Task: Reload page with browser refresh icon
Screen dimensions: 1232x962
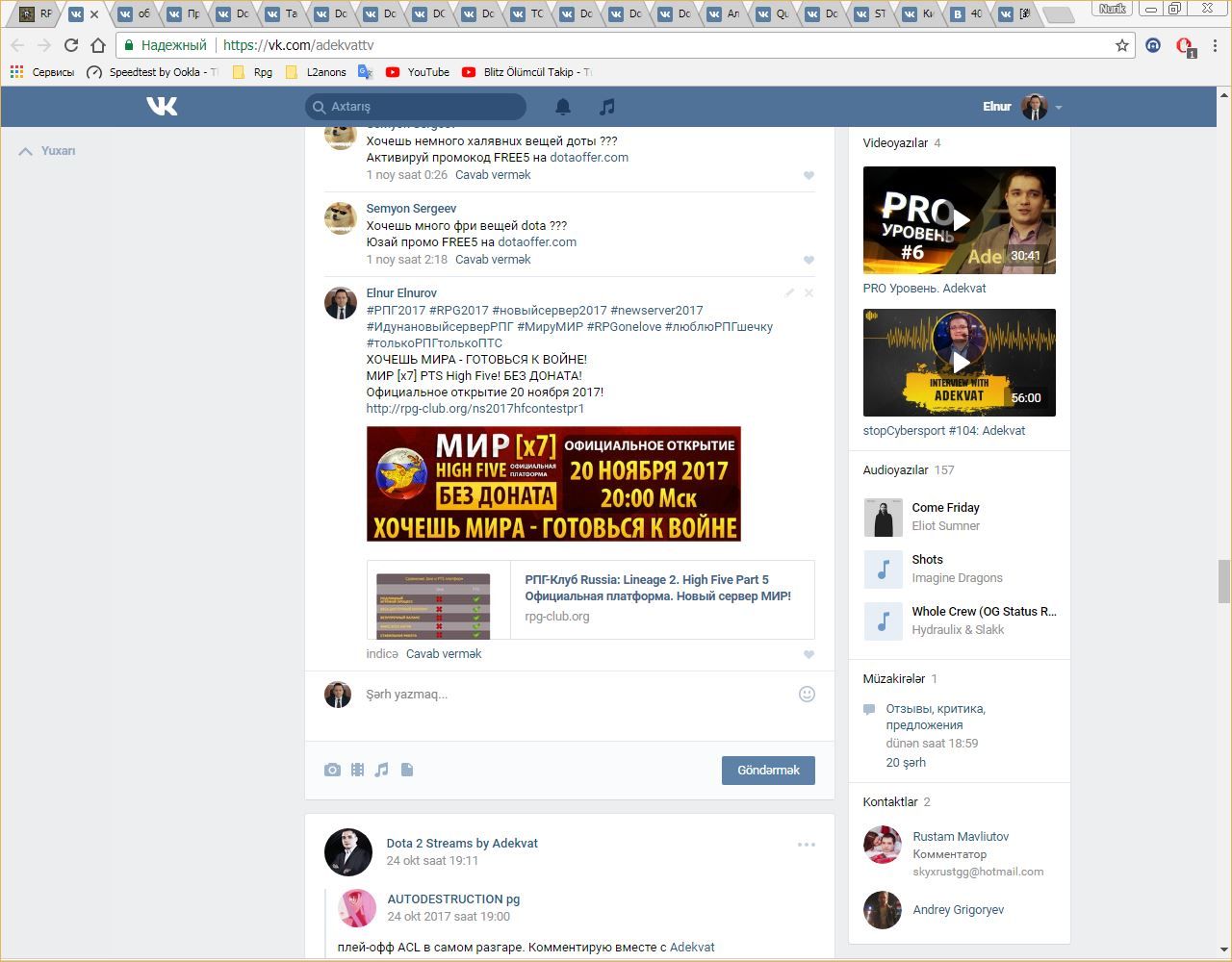Action: (x=70, y=45)
